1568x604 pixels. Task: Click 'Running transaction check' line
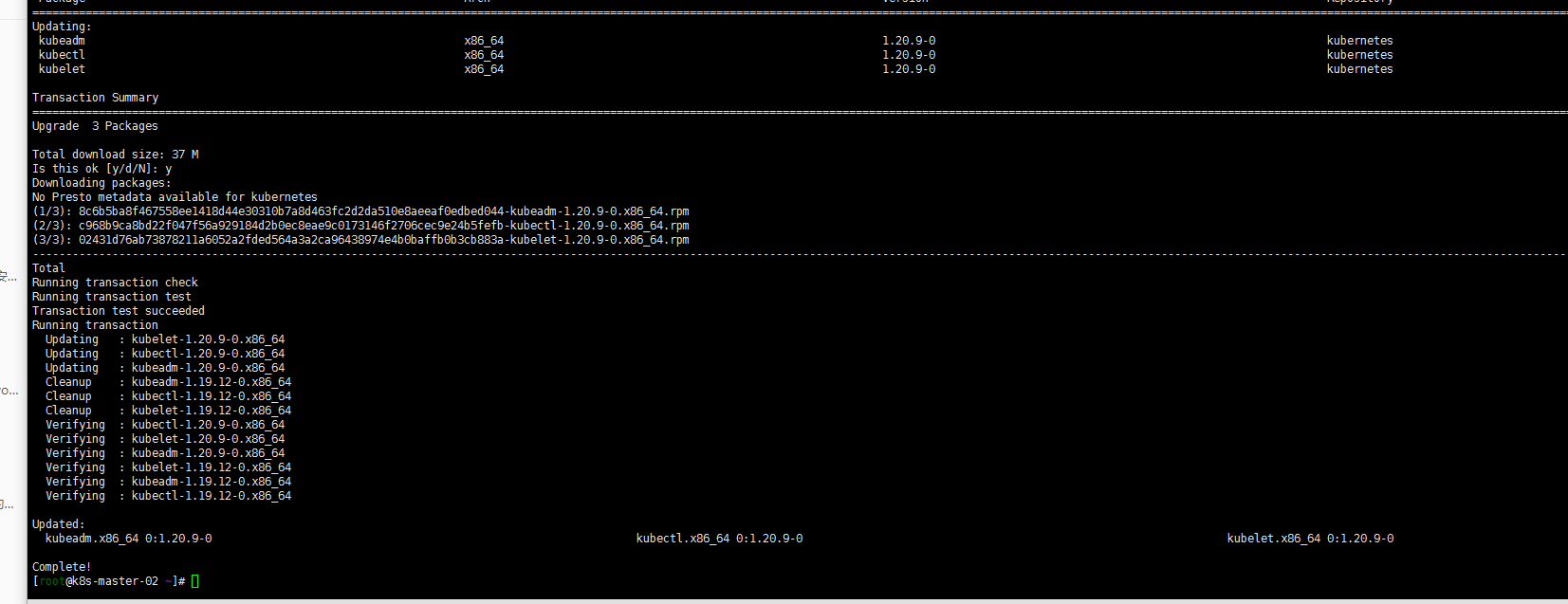coord(115,283)
